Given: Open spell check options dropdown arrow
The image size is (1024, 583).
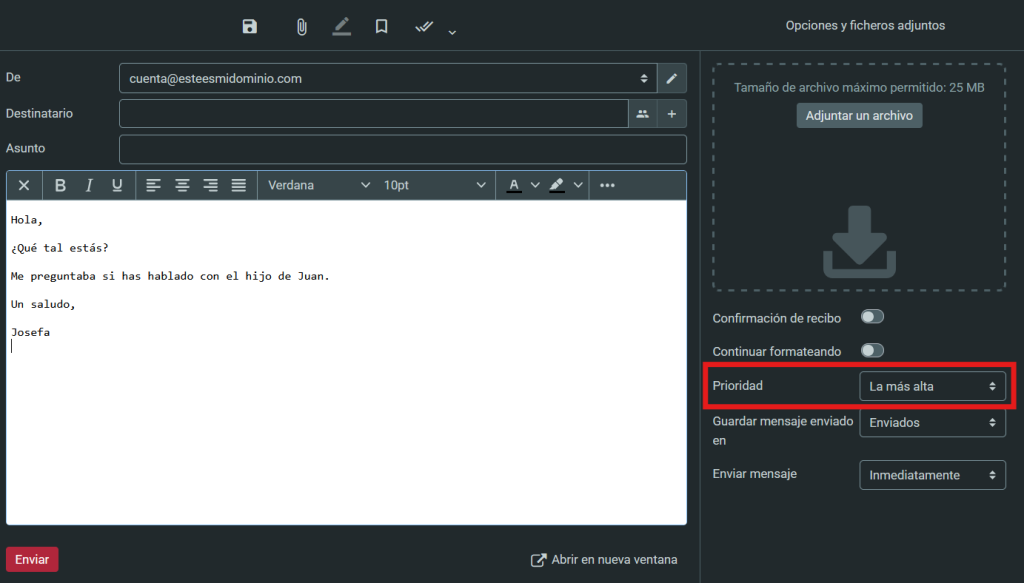Looking at the screenshot, I should pyautogui.click(x=452, y=32).
